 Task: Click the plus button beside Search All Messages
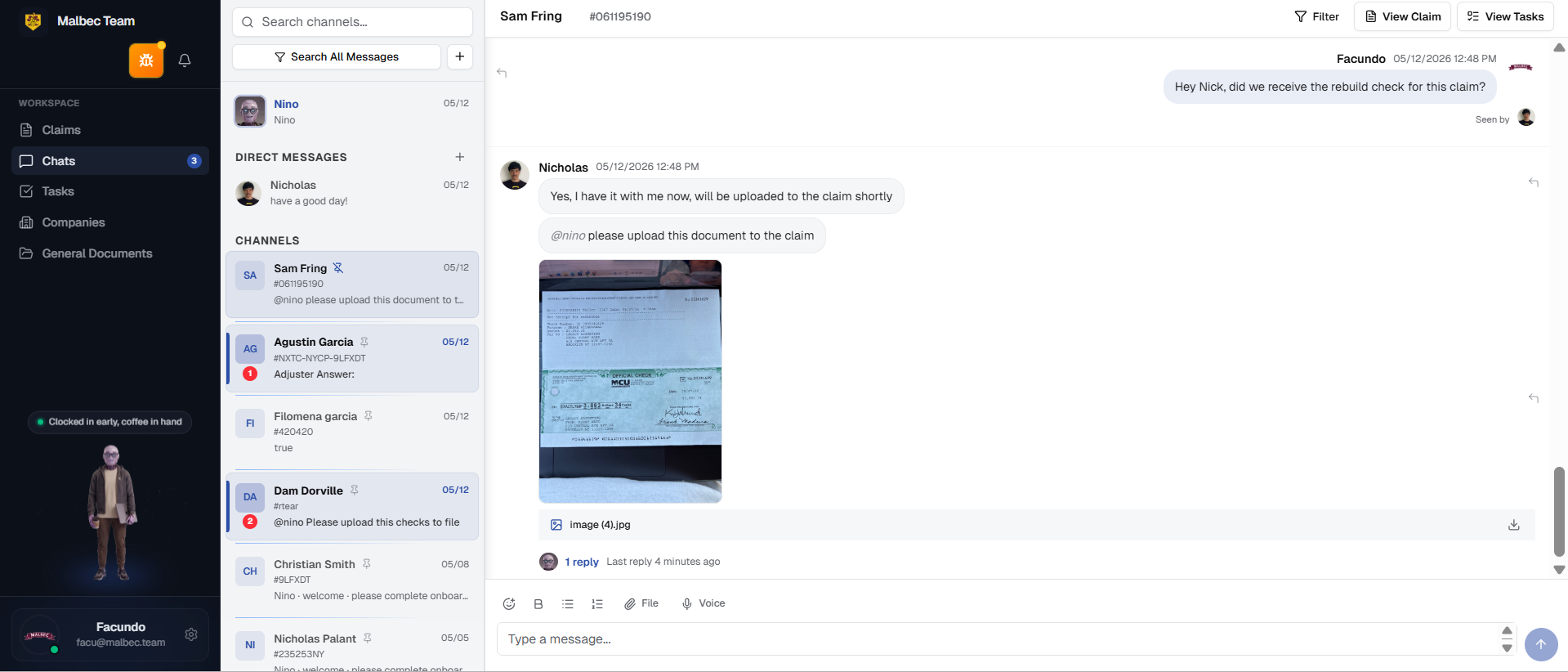point(460,56)
